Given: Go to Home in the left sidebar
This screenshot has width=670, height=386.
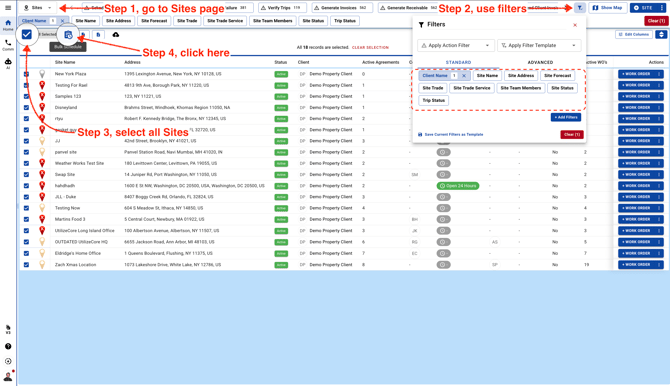Looking at the screenshot, I should pyautogui.click(x=8, y=25).
